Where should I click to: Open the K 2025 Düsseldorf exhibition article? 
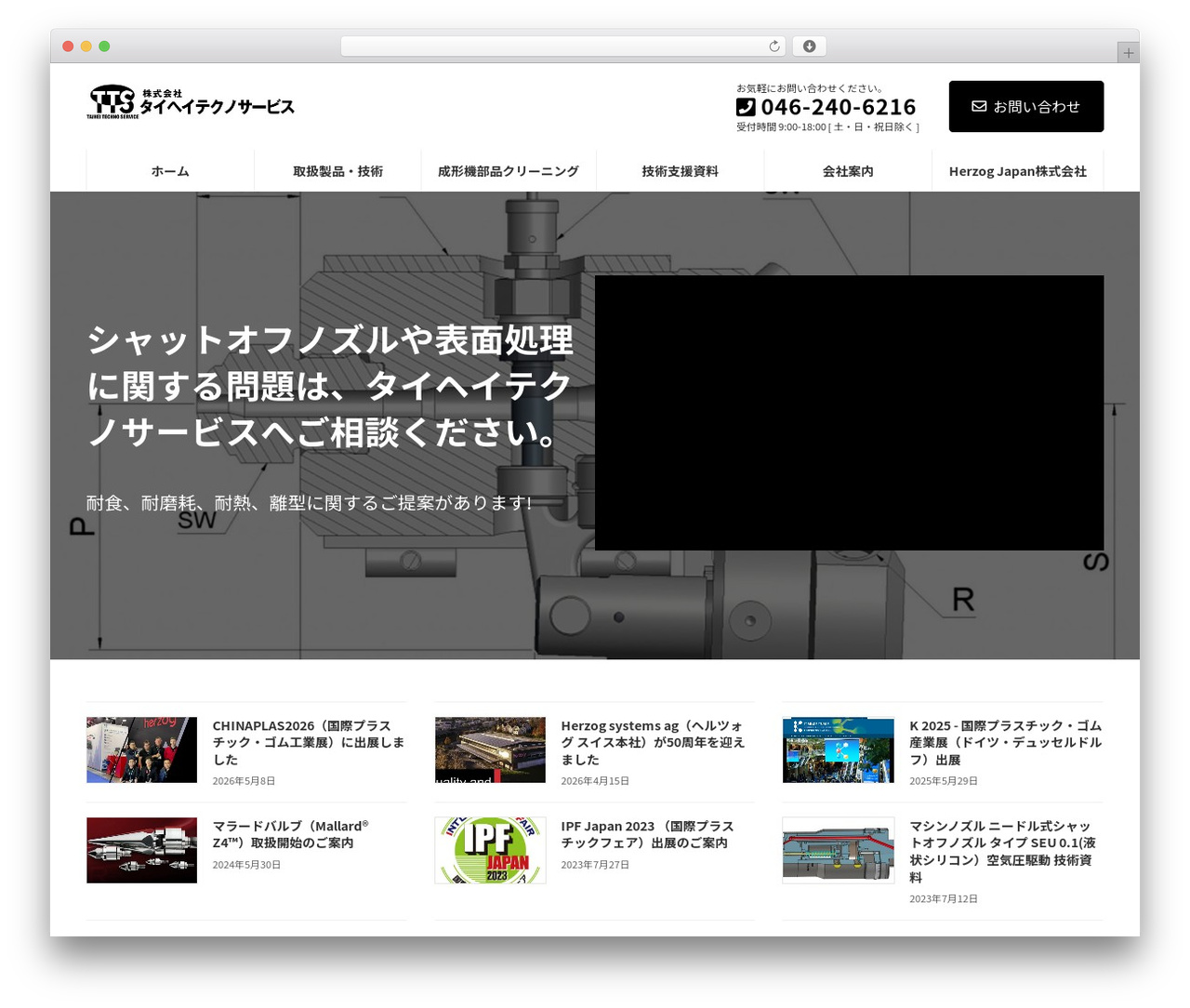tap(1006, 742)
